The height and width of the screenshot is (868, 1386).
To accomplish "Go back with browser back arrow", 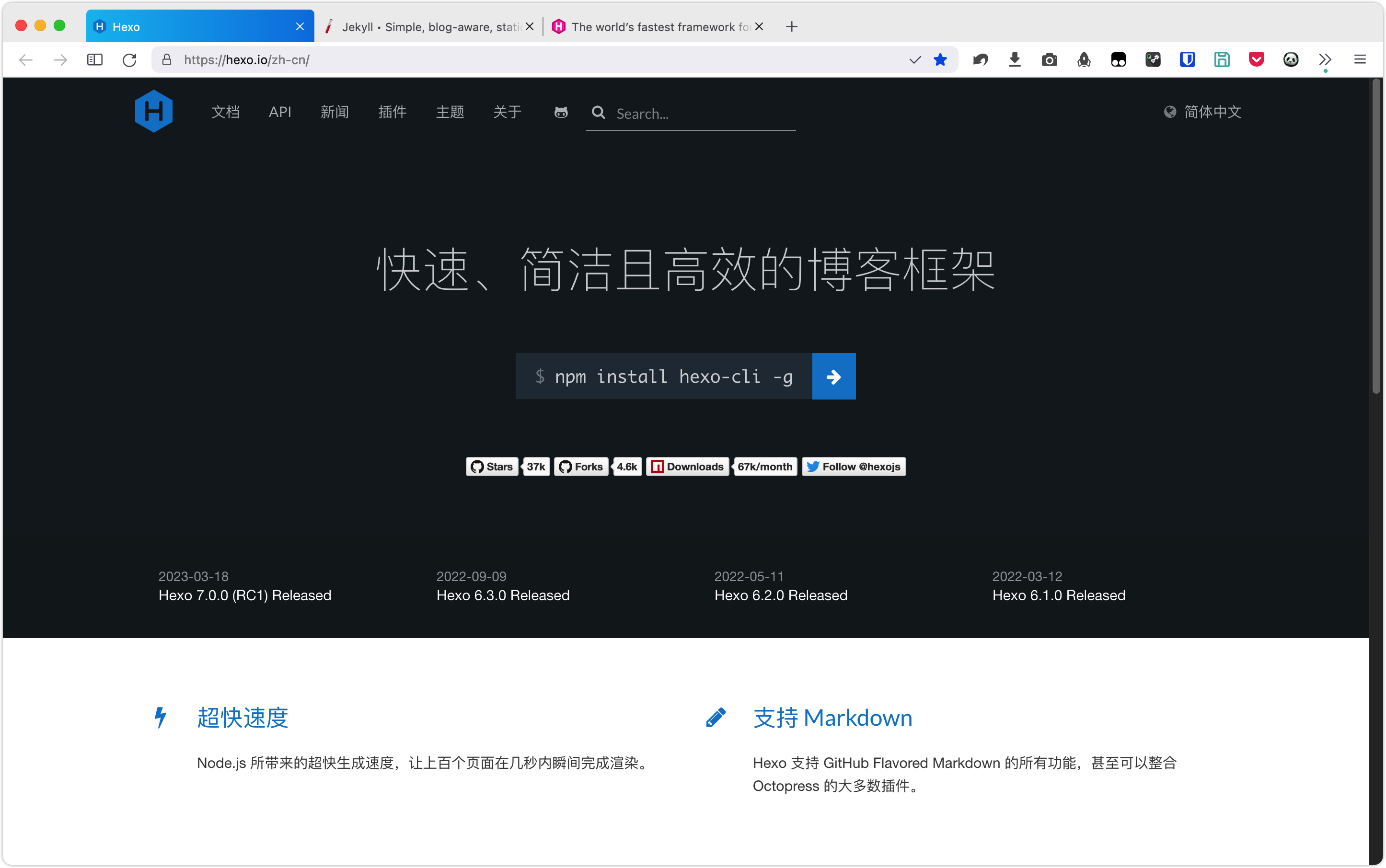I will point(26,60).
